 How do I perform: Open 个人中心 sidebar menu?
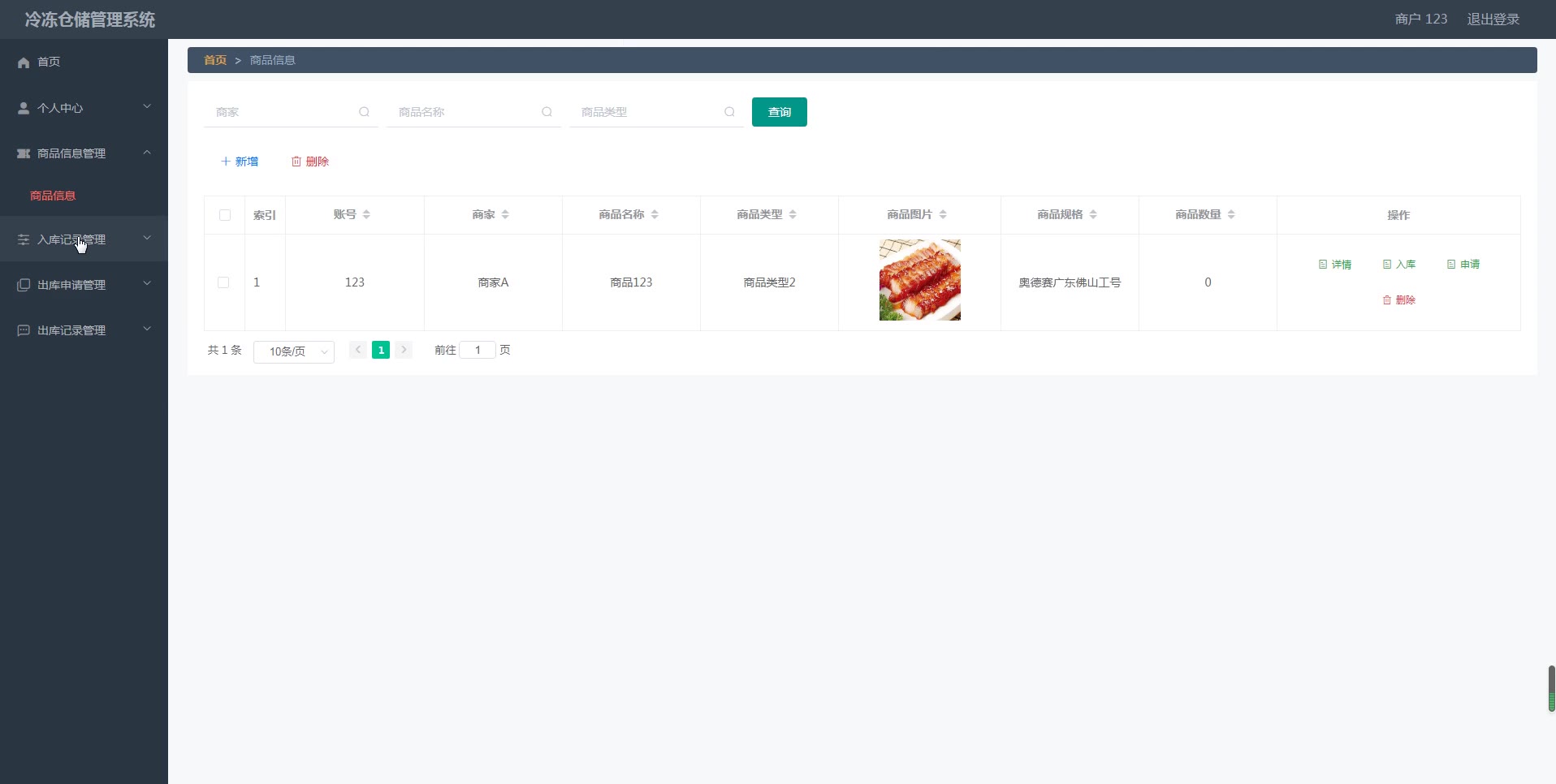click(x=84, y=108)
